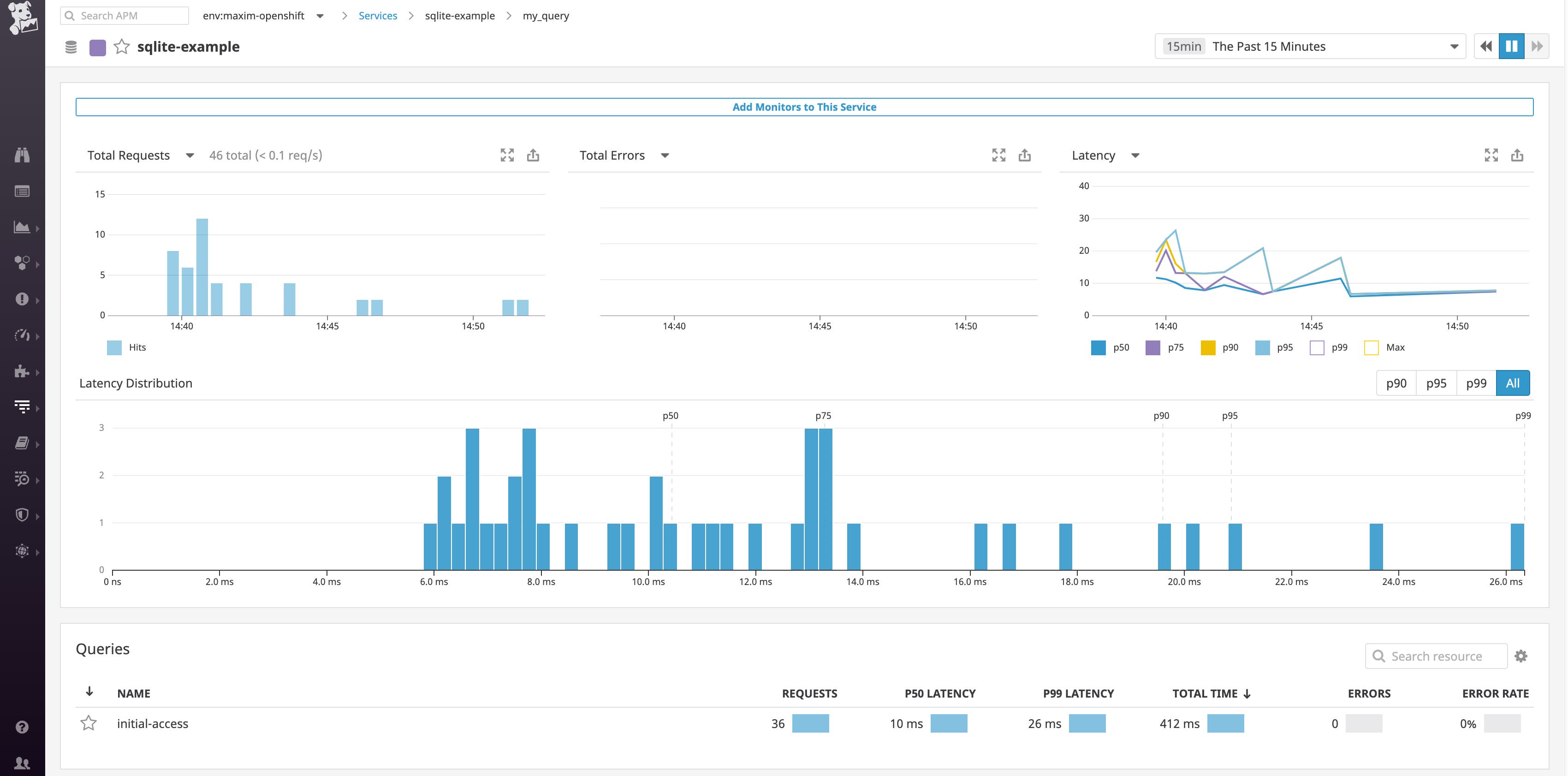The width and height of the screenshot is (1568, 776).
Task: Switch latency distribution to p95 view
Action: [1436, 382]
